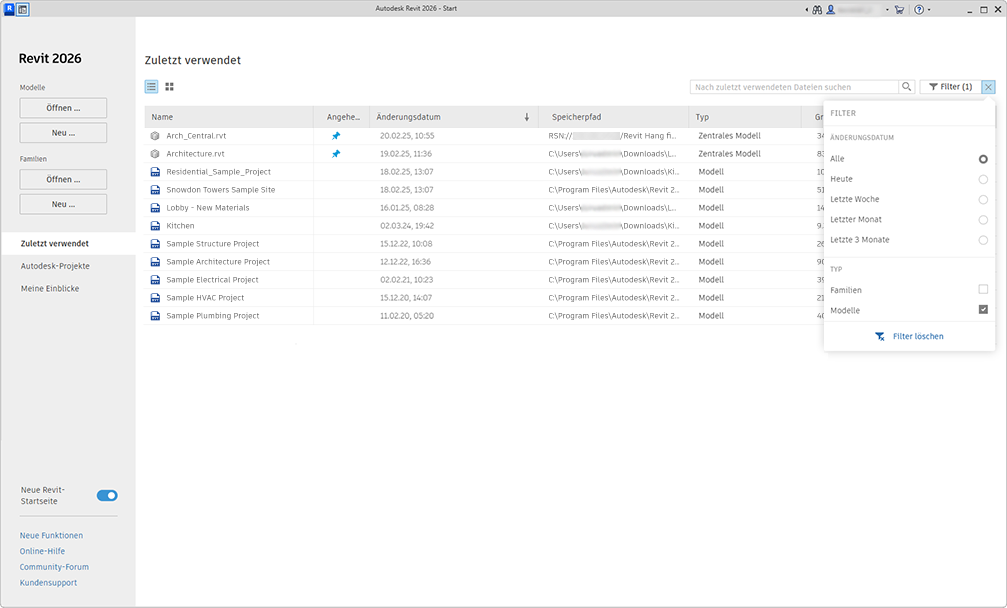Click the Architecture.rvt central model icon
The height and width of the screenshot is (608, 1007).
click(155, 154)
